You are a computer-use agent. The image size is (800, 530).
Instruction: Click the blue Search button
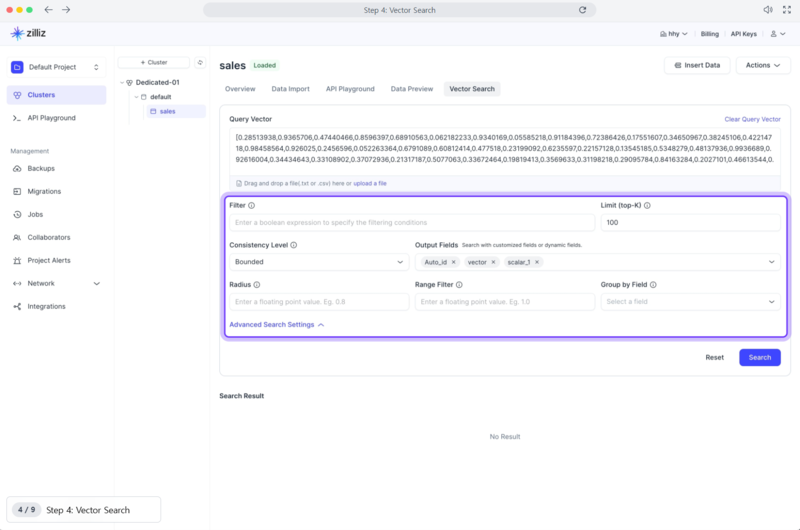click(759, 357)
